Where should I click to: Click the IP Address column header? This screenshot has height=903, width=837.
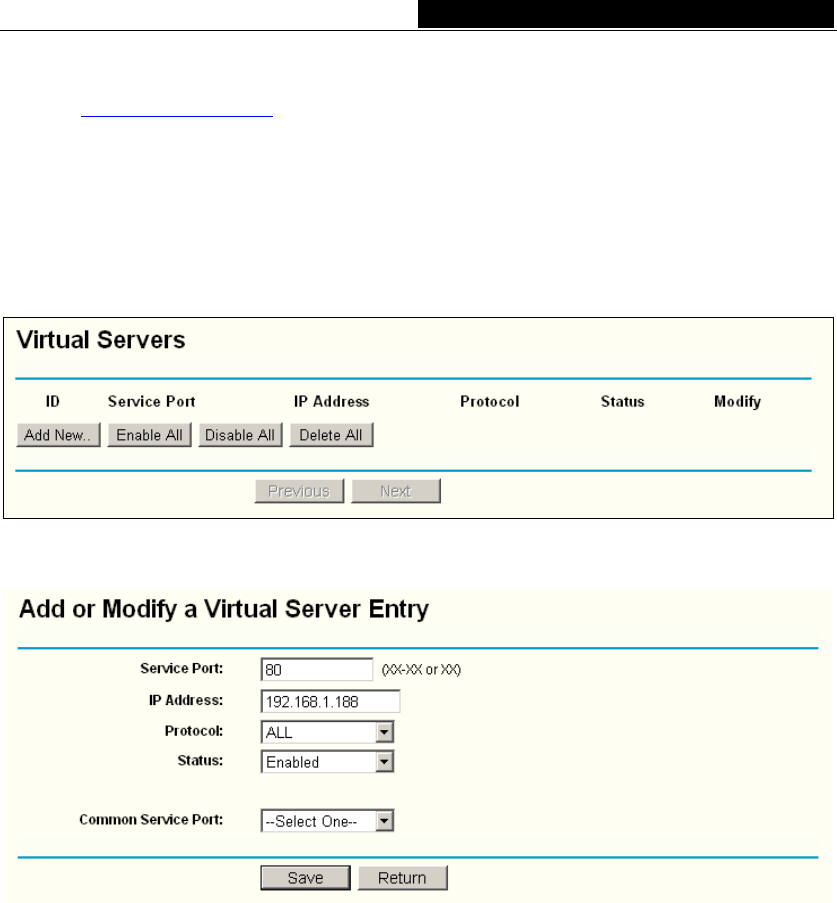(331, 401)
